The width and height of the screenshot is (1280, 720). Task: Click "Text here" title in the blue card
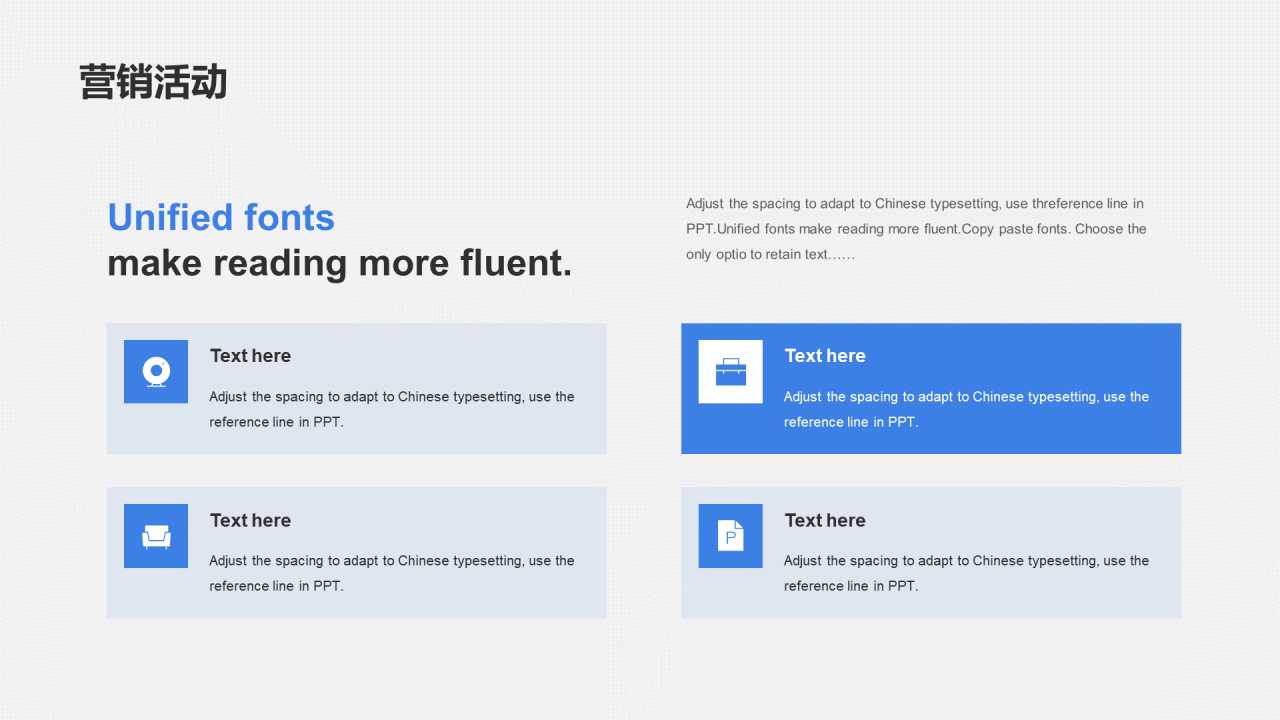coord(825,356)
